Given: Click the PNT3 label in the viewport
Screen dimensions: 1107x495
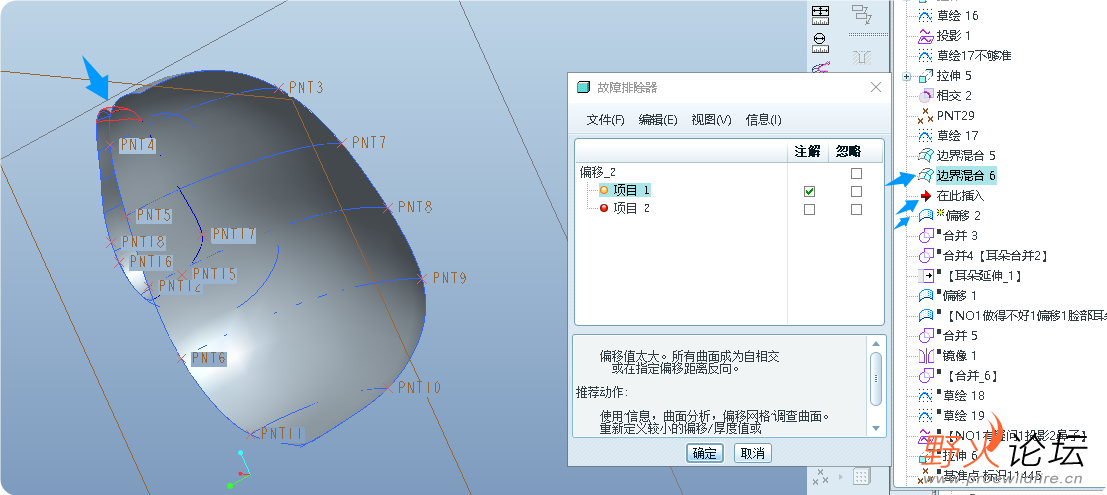Looking at the screenshot, I should pos(306,88).
